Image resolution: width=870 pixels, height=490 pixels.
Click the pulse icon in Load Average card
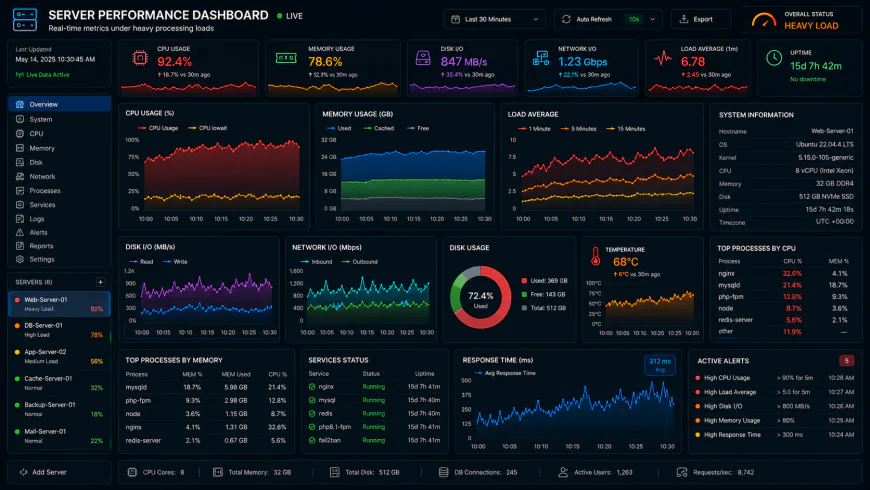[x=662, y=58]
